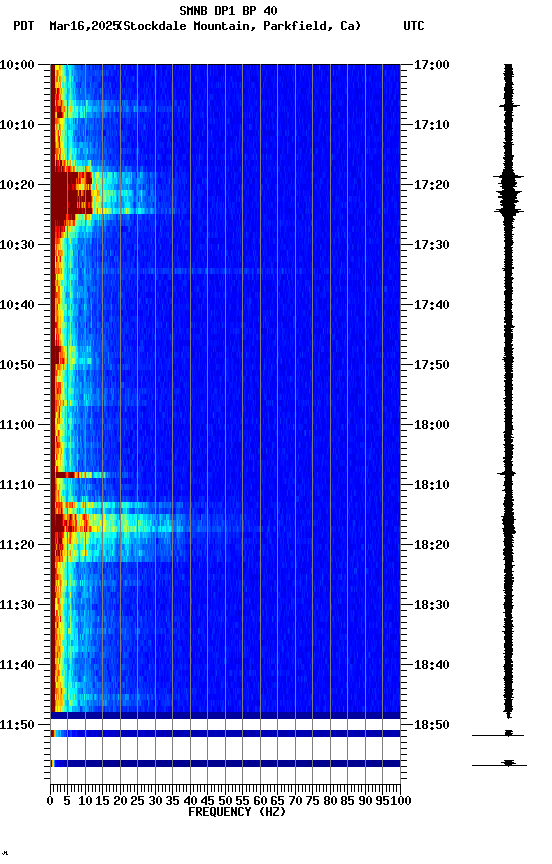Screen dimensions: 552x864
Task: Click the 'Stockdale Mountain, Parkfield, Ca' location text
Action: point(240,26)
